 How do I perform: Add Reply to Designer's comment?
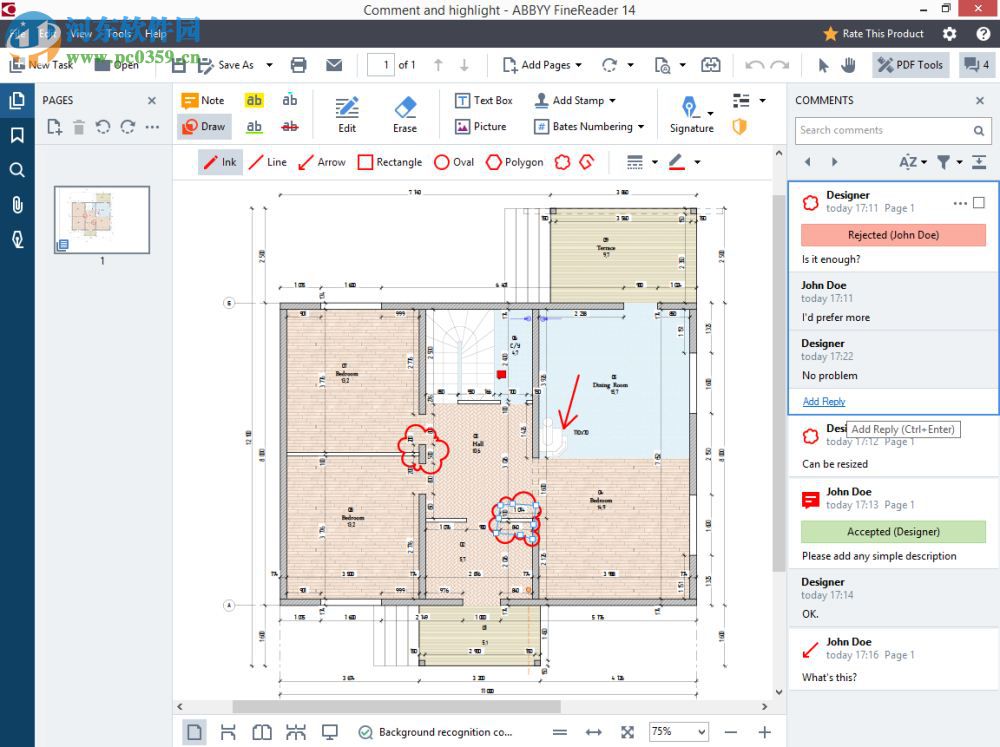pos(823,401)
